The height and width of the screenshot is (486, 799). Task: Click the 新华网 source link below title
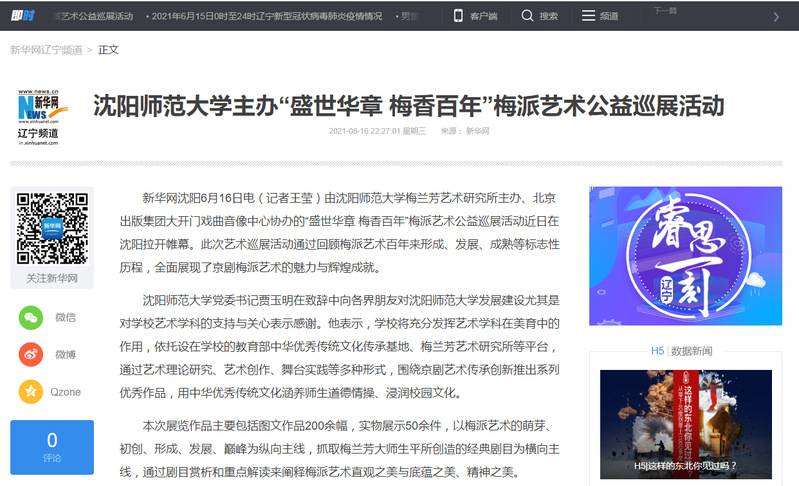[478, 131]
